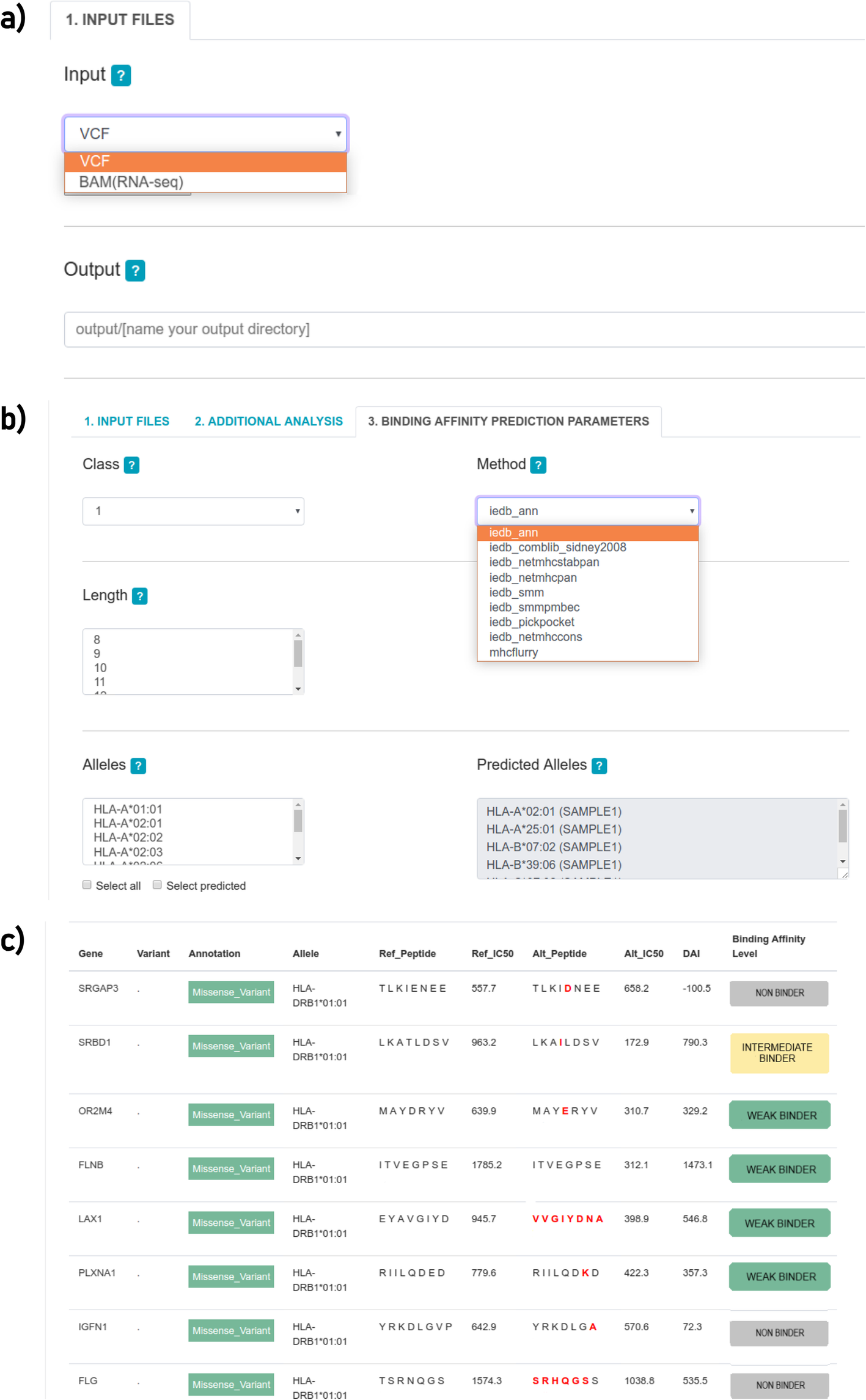This screenshot has height=1400, width=866.
Task: Tick the Select all checkbox
Action: click(87, 885)
